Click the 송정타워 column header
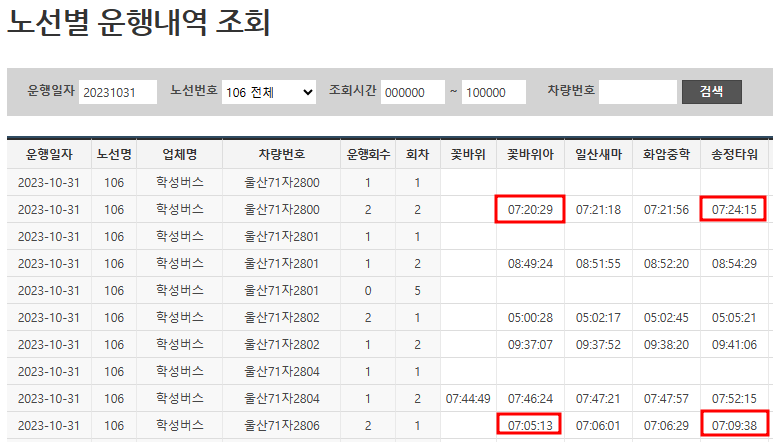Screen dimensions: 773x442 [734, 155]
